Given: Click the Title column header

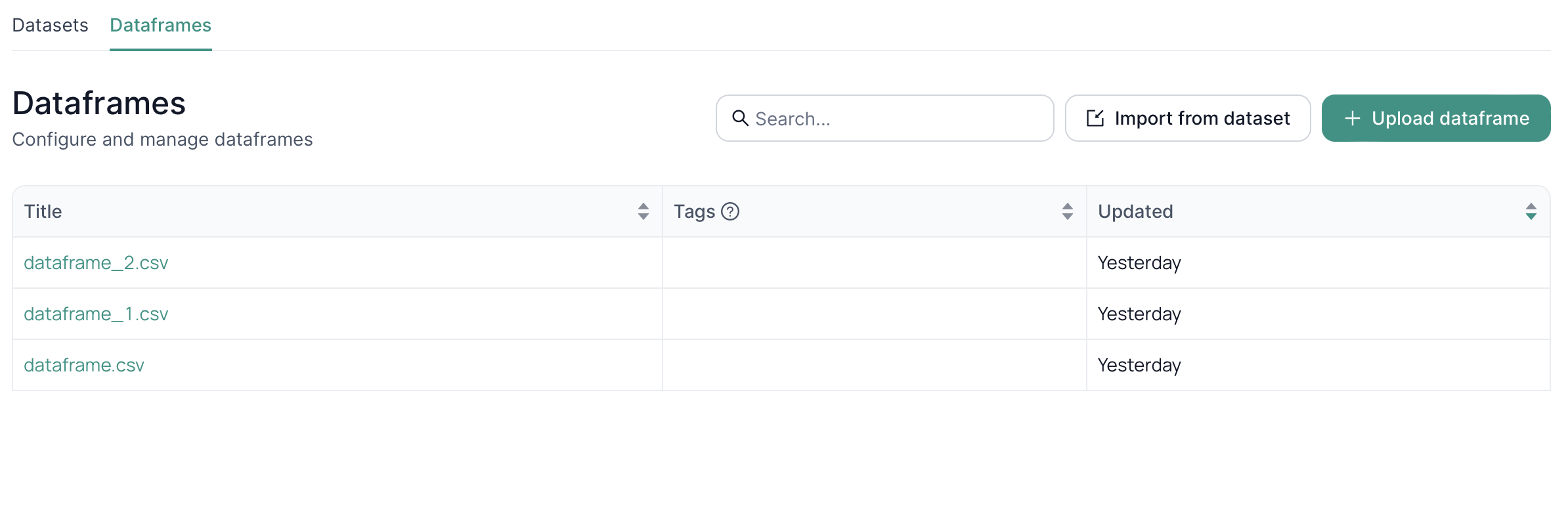Looking at the screenshot, I should coord(43,211).
